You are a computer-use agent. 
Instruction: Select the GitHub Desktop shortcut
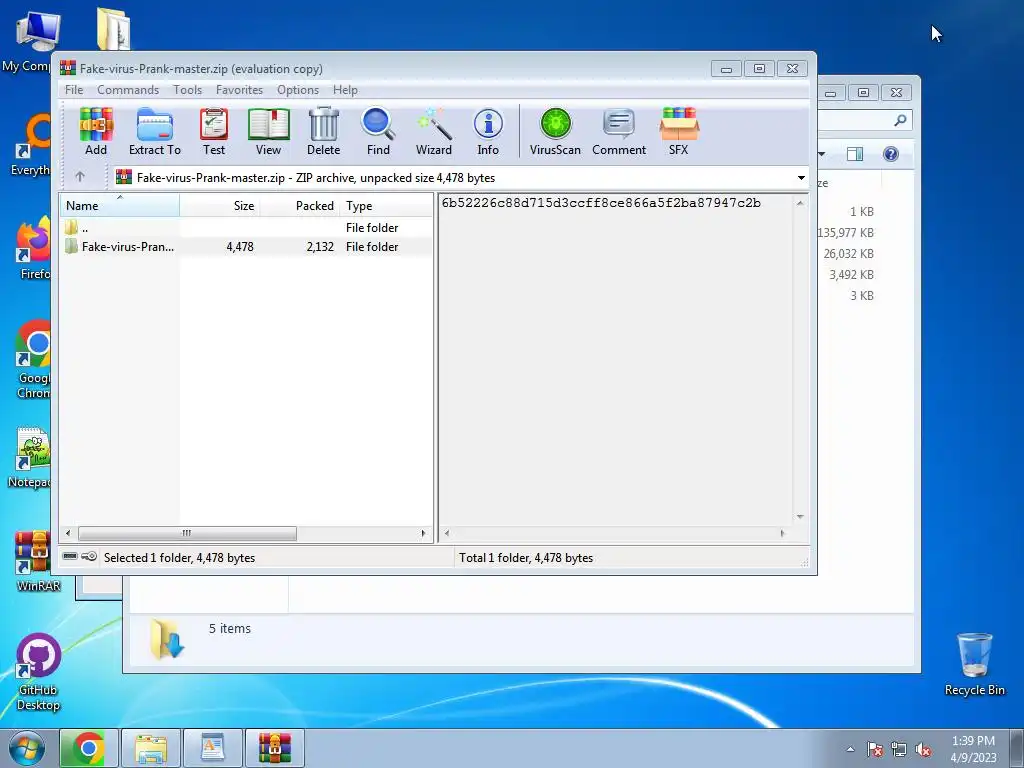[39, 671]
